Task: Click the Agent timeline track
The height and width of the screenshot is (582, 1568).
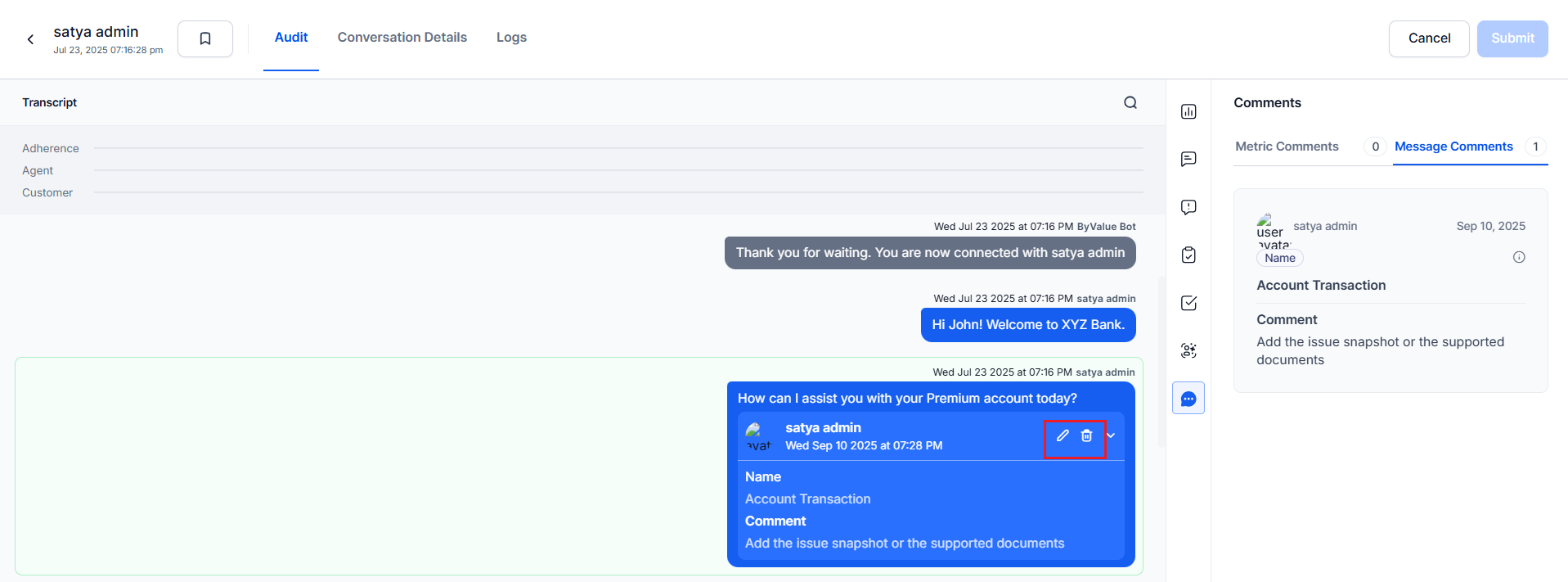Action: pos(618,170)
